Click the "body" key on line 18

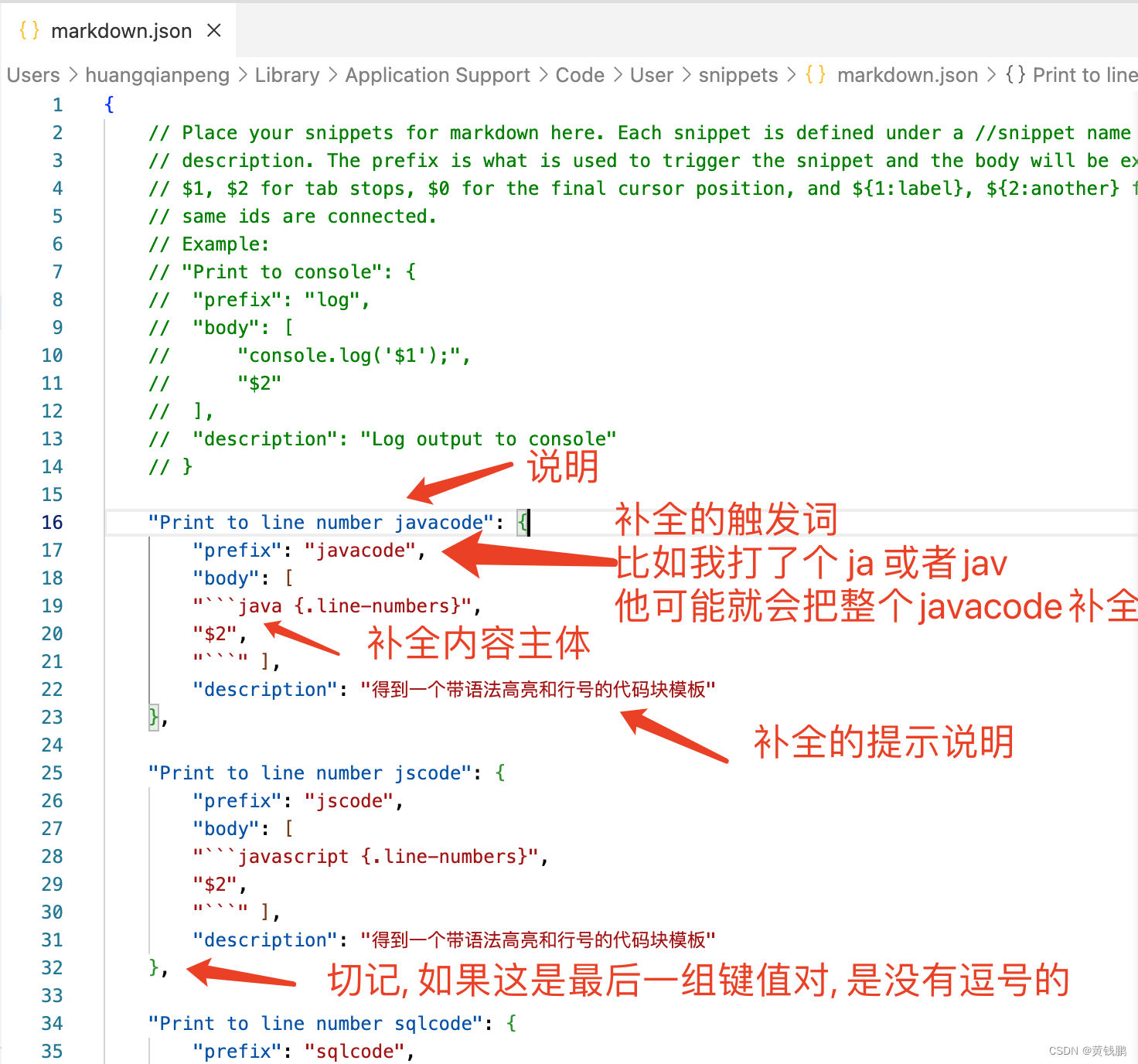(225, 578)
